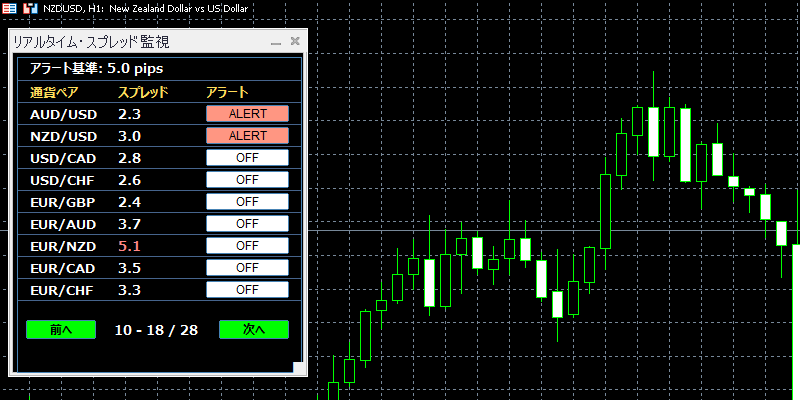Switch on the EUR/CAD alert toggle

pos(247,268)
